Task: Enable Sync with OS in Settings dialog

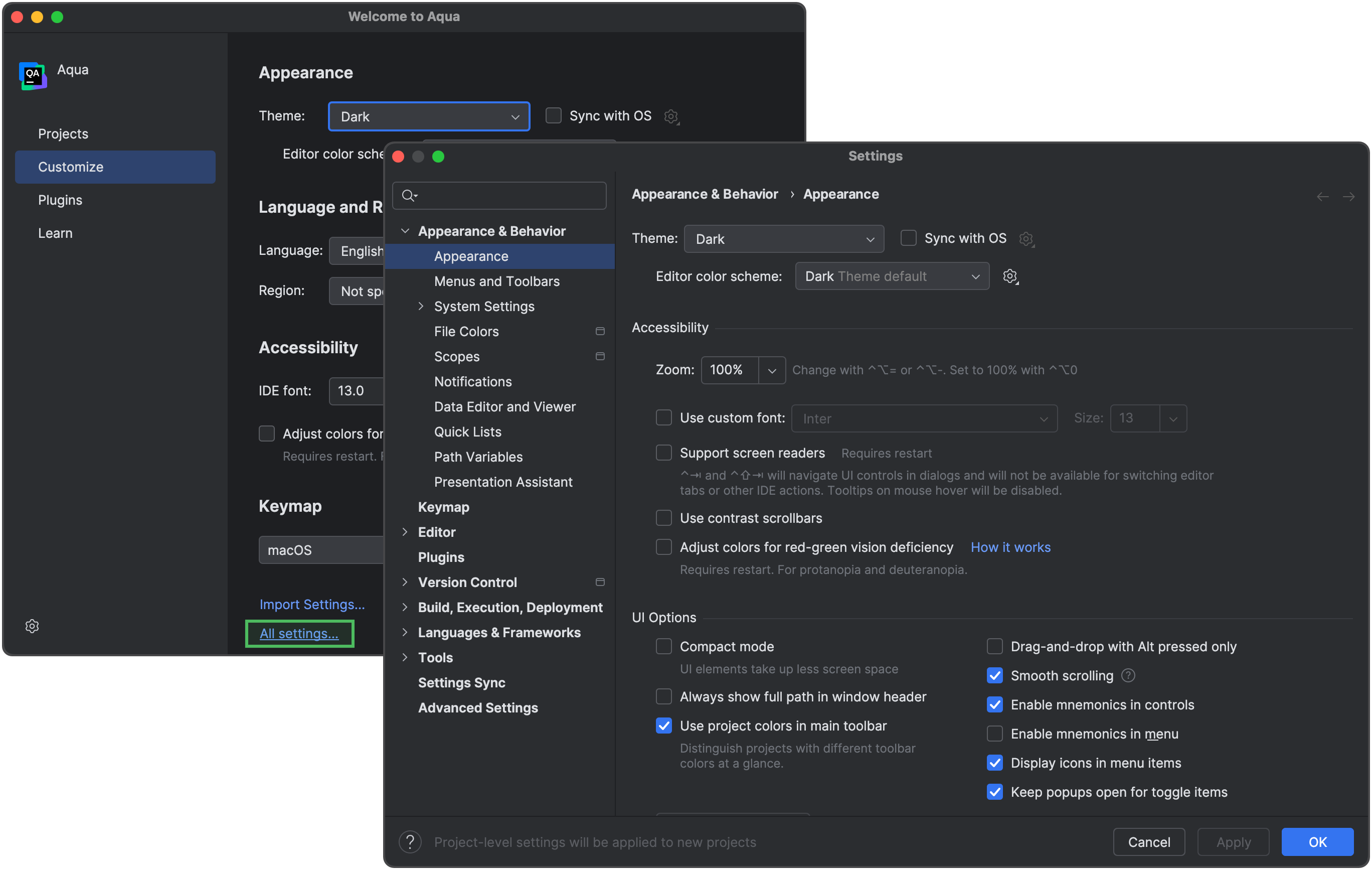Action: pos(908,238)
